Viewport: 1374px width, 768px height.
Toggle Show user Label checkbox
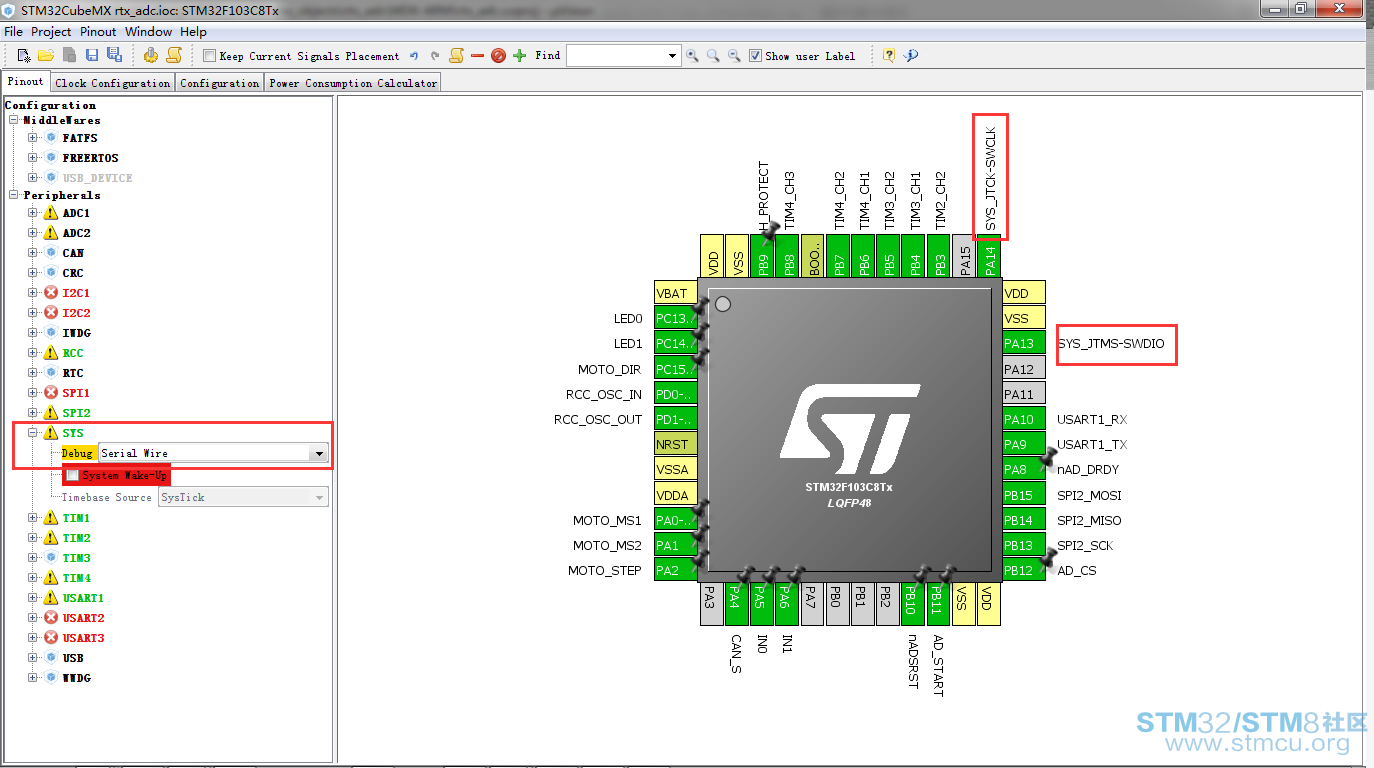click(755, 56)
